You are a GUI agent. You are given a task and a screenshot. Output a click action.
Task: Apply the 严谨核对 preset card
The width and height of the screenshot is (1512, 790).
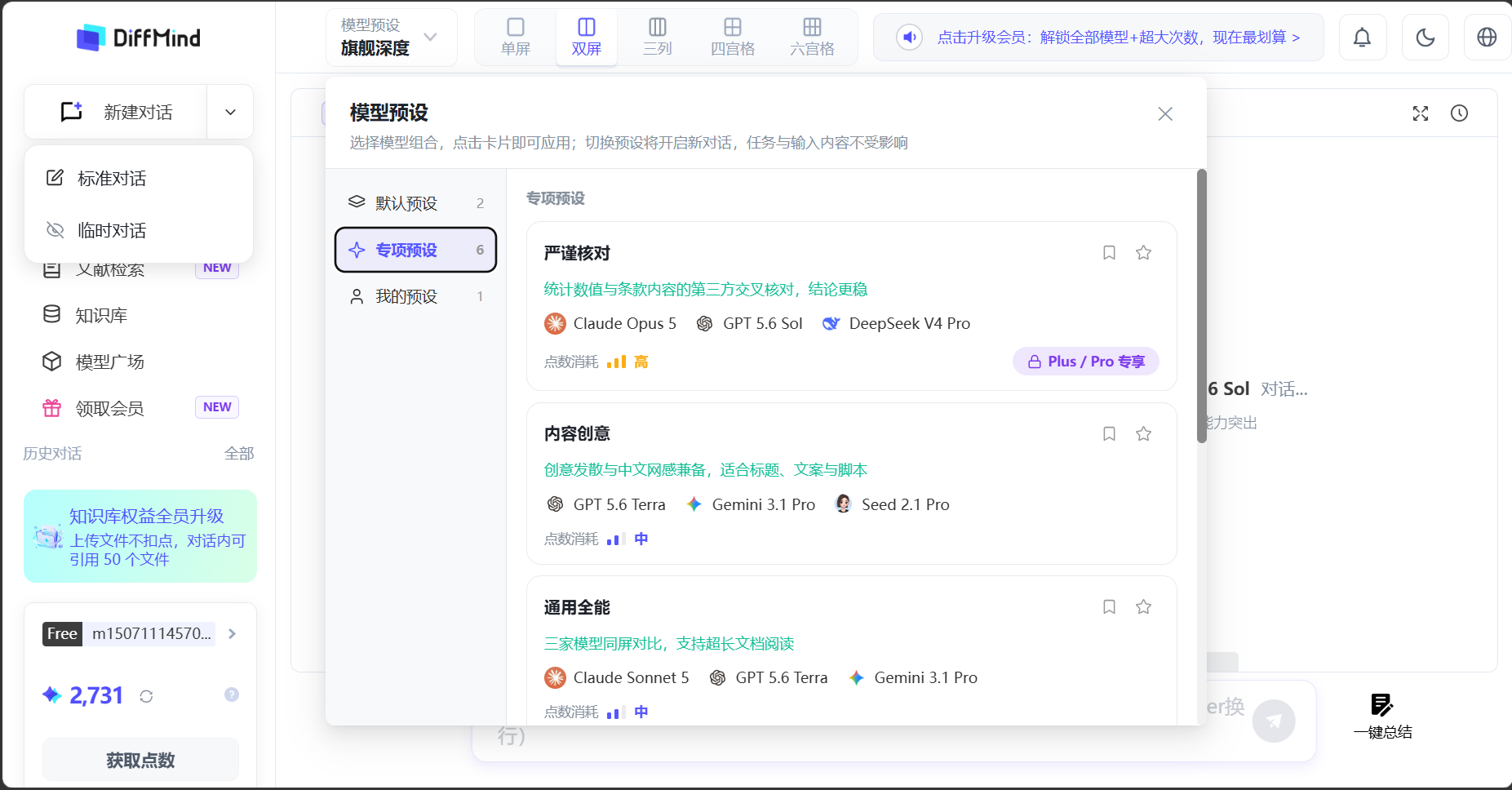[852, 306]
